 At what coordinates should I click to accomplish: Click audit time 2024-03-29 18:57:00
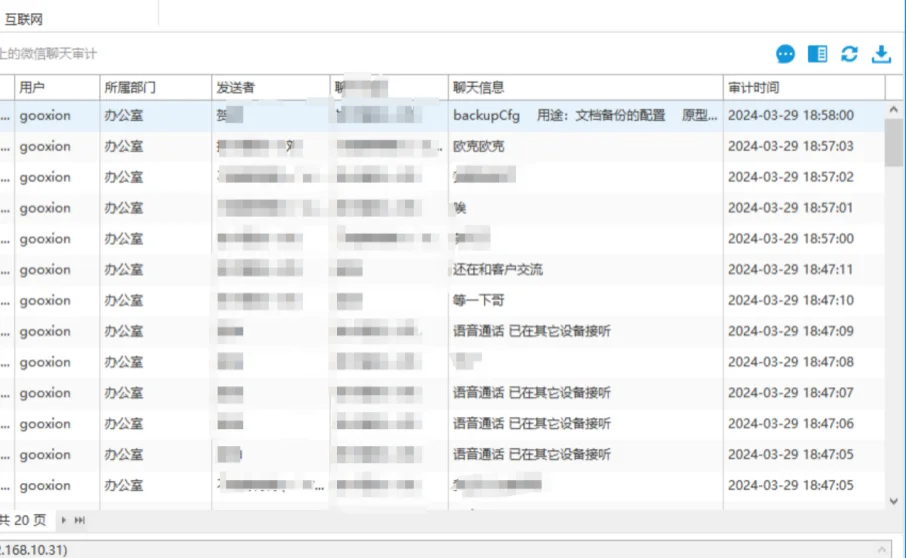point(790,239)
